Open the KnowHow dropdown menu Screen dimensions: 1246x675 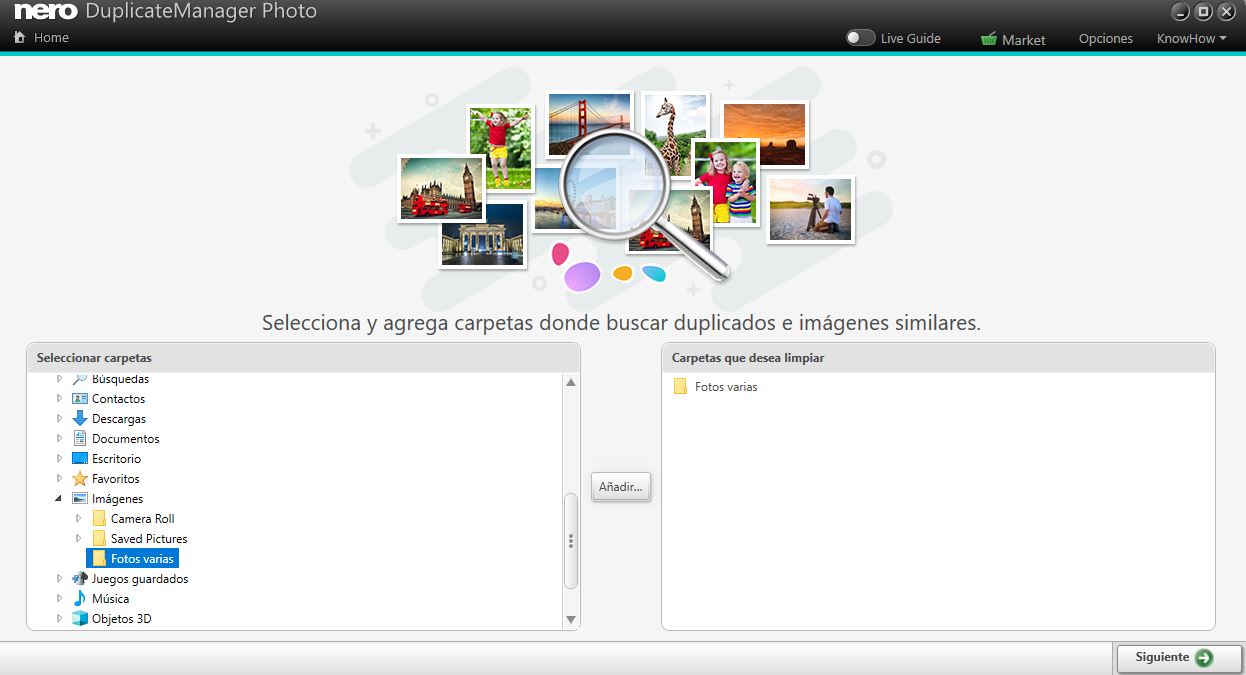pos(1191,39)
